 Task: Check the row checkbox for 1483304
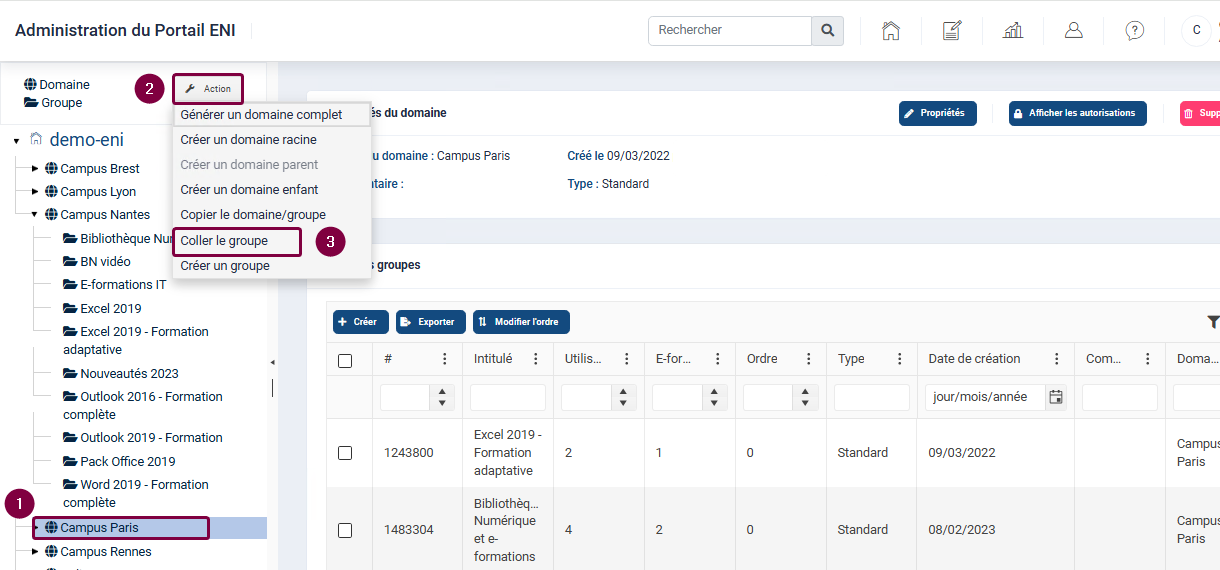click(x=345, y=530)
